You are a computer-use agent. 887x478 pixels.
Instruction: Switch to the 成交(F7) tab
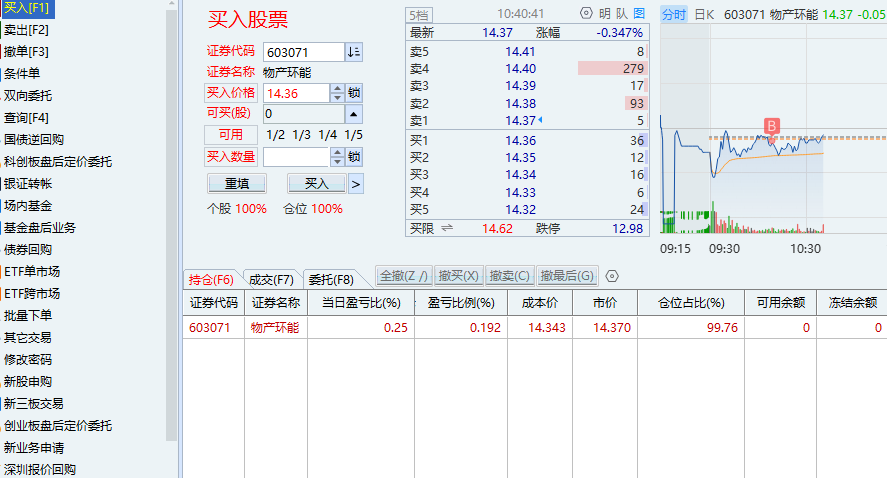click(271, 279)
